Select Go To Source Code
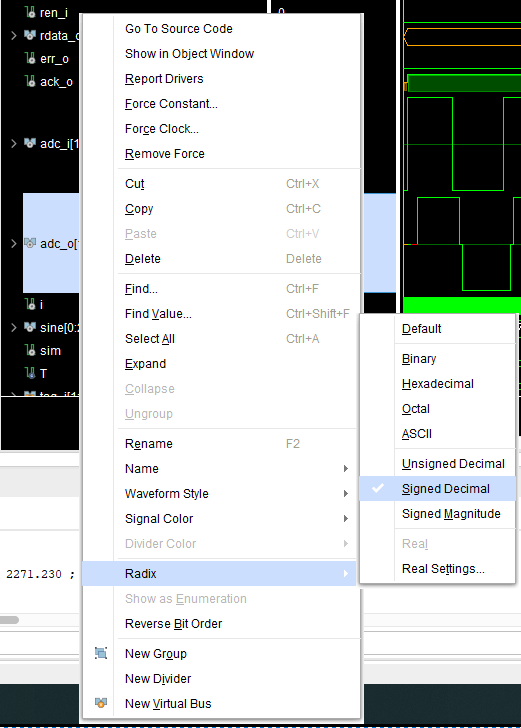Viewport: 521px width, 728px height. 220,28
